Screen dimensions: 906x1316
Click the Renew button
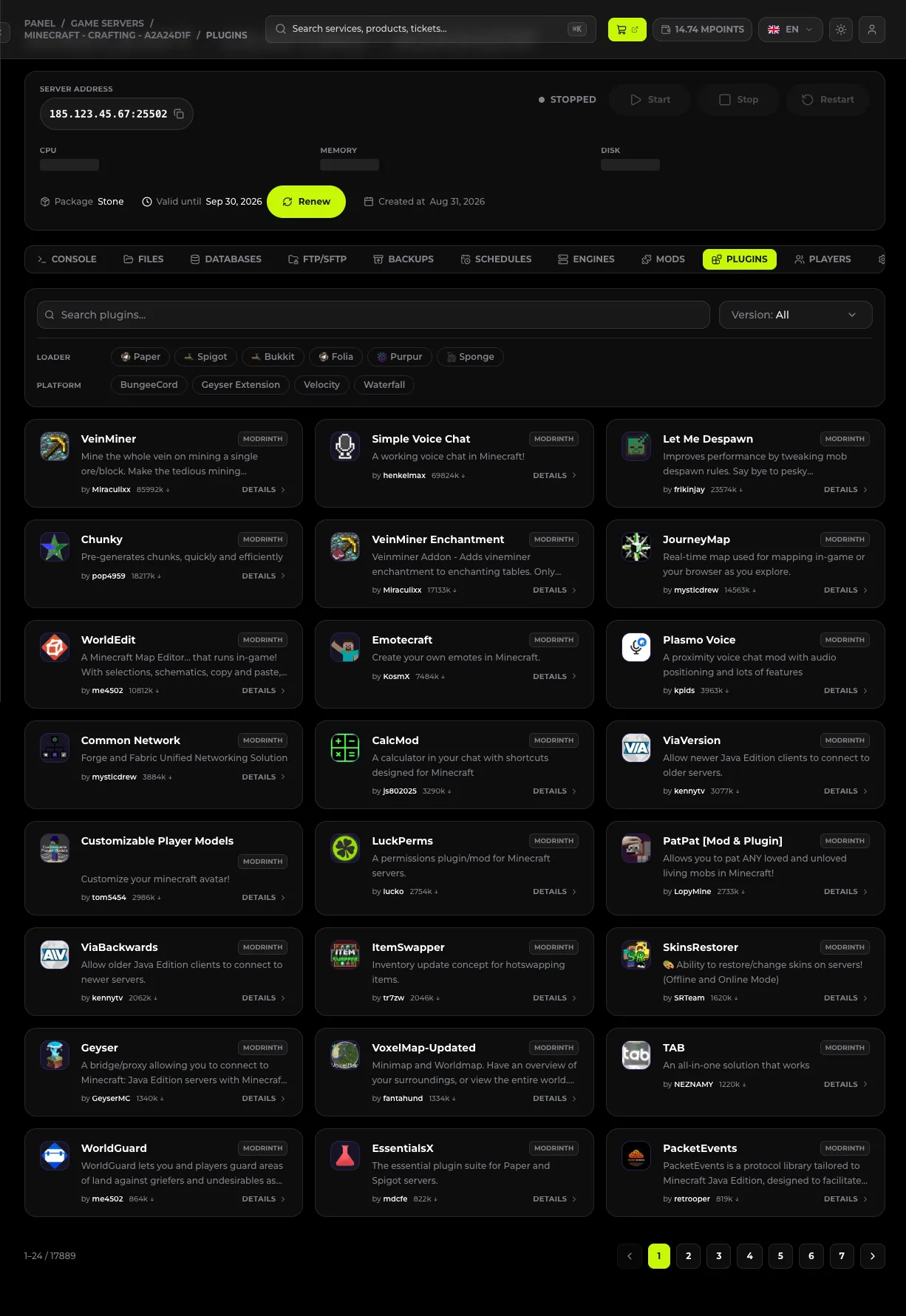(x=306, y=202)
